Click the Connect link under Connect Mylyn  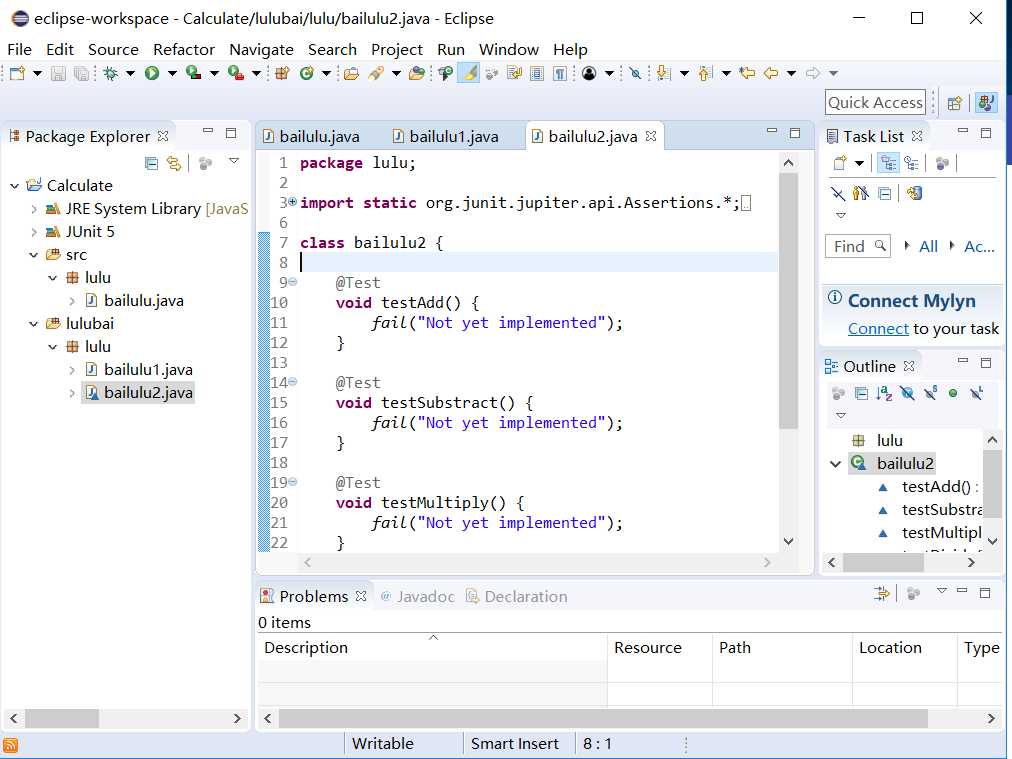tap(878, 329)
